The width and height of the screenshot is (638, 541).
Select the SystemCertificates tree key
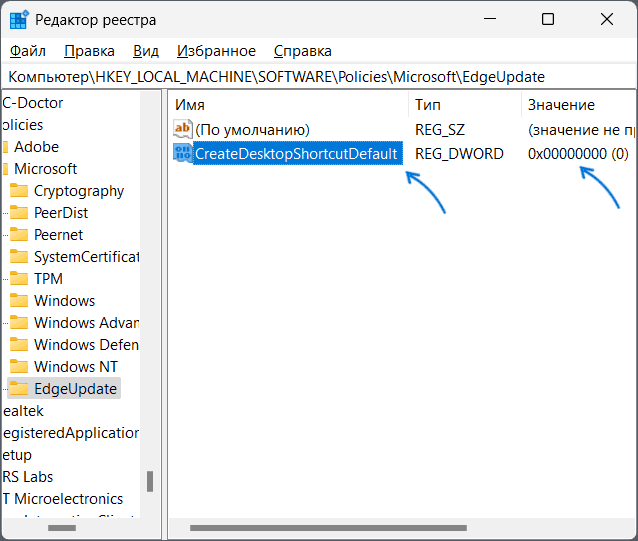click(86, 257)
